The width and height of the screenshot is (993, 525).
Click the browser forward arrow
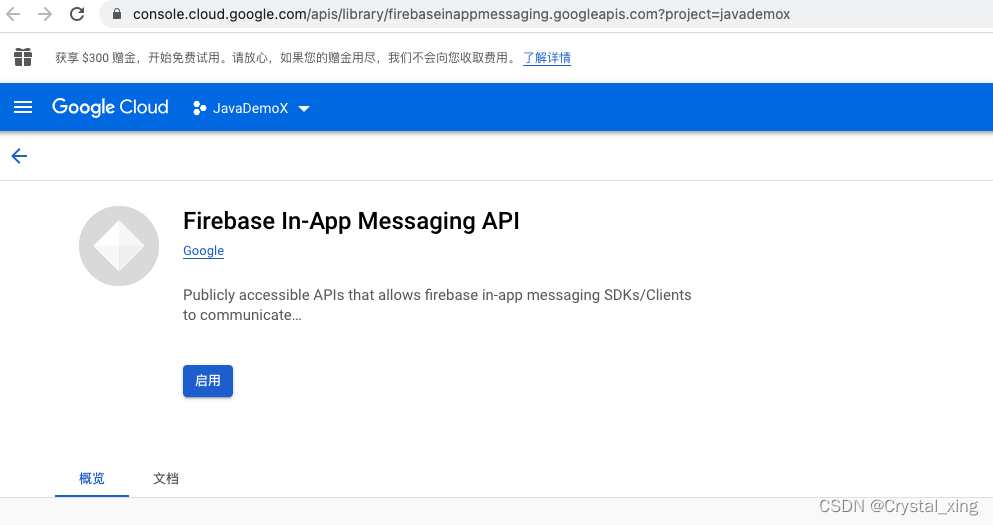click(45, 14)
